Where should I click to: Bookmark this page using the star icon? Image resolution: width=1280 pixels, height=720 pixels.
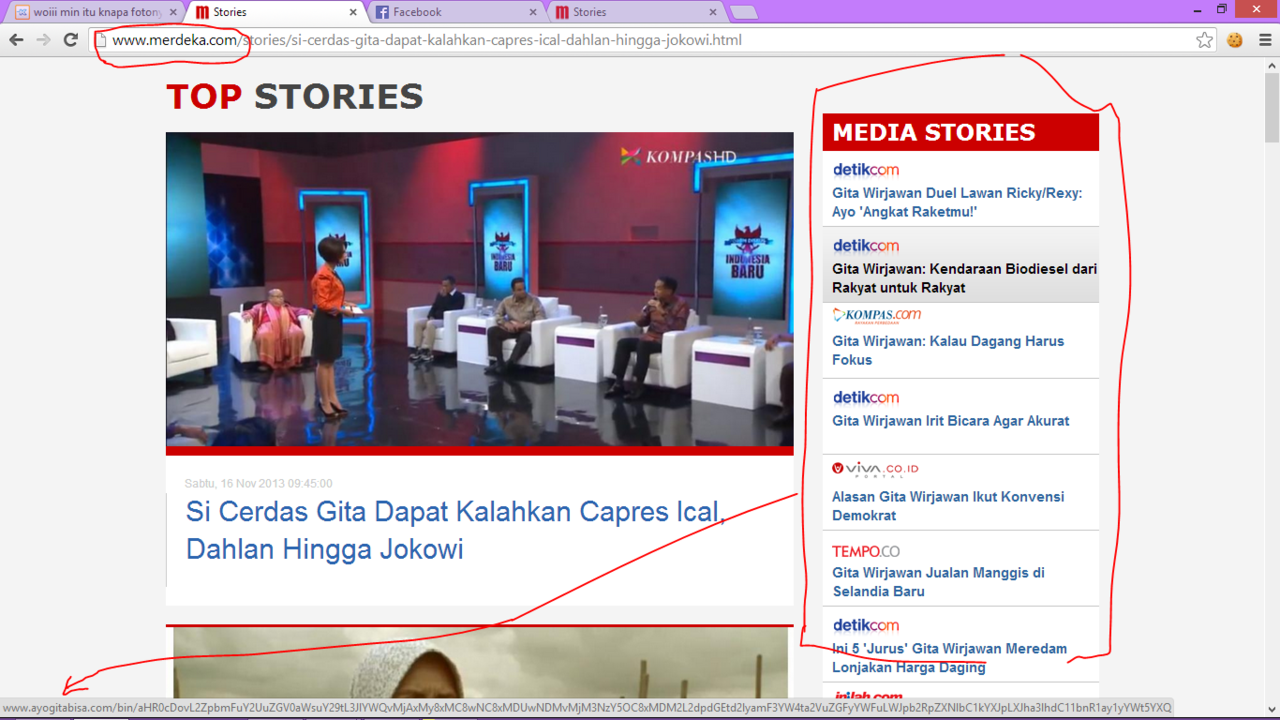[1204, 40]
